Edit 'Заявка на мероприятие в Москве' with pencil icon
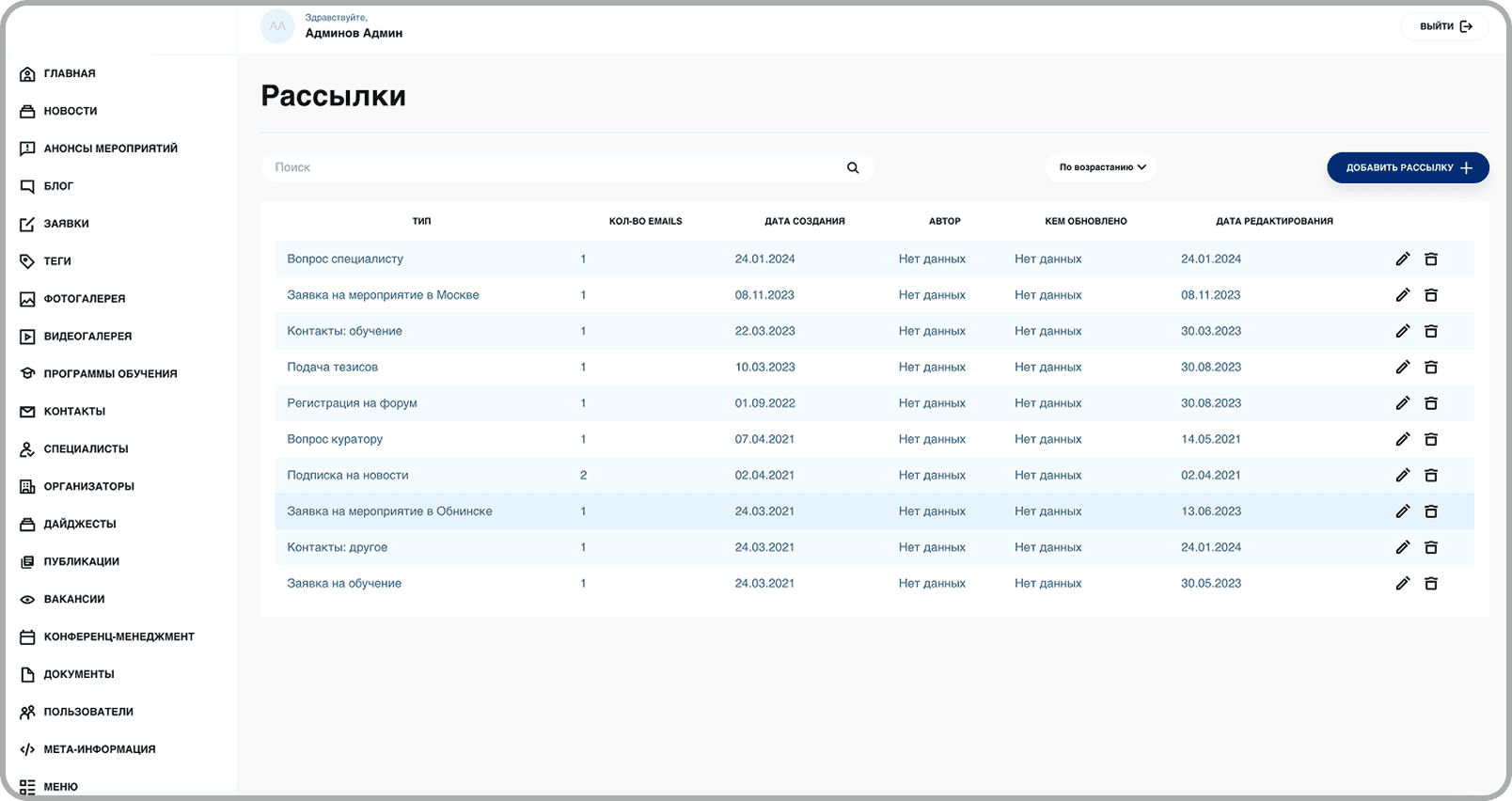1512x801 pixels. coord(1403,295)
